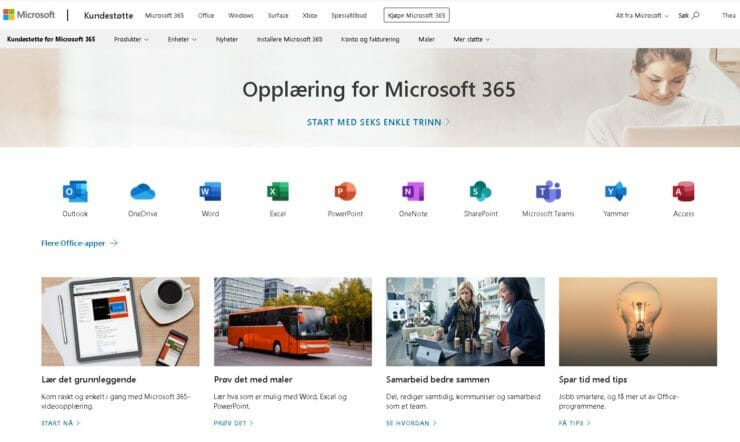Click the OneDrive cloud icon
740x442 pixels.
pos(143,192)
